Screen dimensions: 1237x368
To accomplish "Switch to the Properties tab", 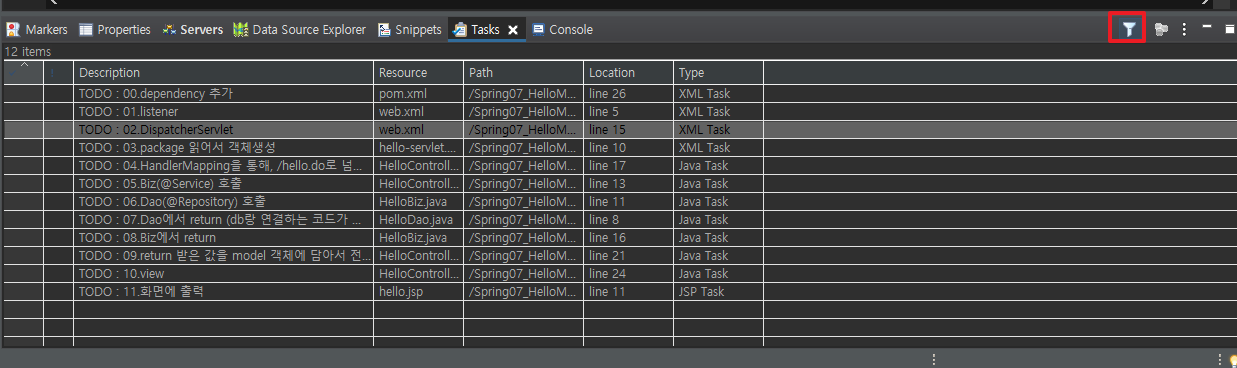I will coord(115,30).
